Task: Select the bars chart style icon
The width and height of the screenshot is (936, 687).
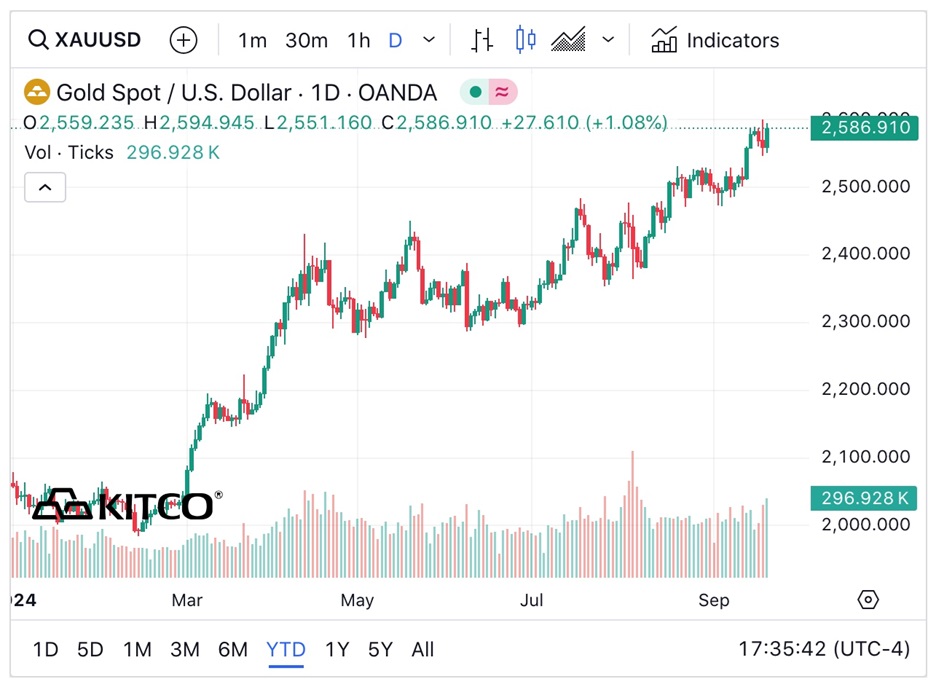Action: [482, 40]
